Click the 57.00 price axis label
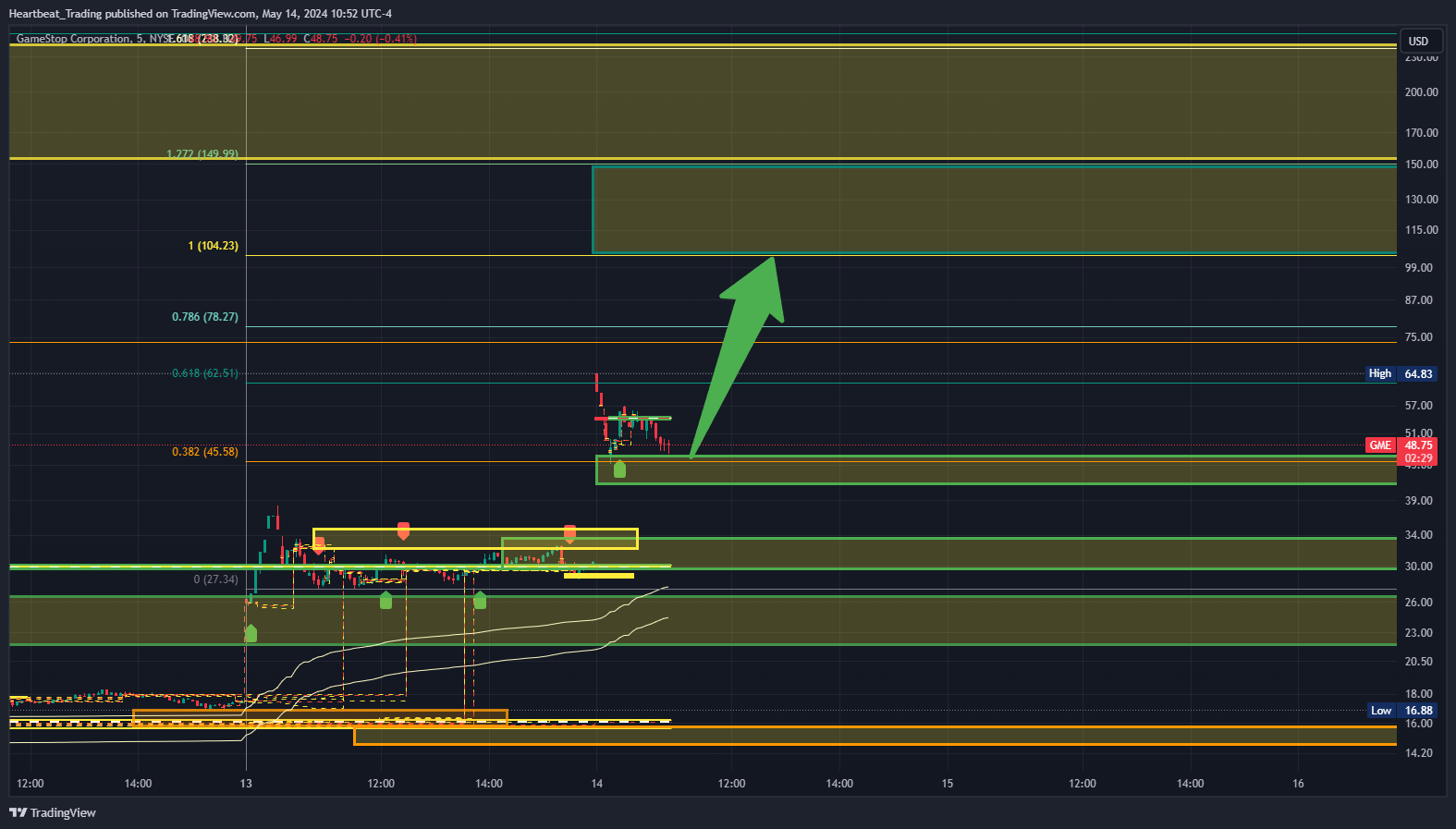 [1419, 406]
